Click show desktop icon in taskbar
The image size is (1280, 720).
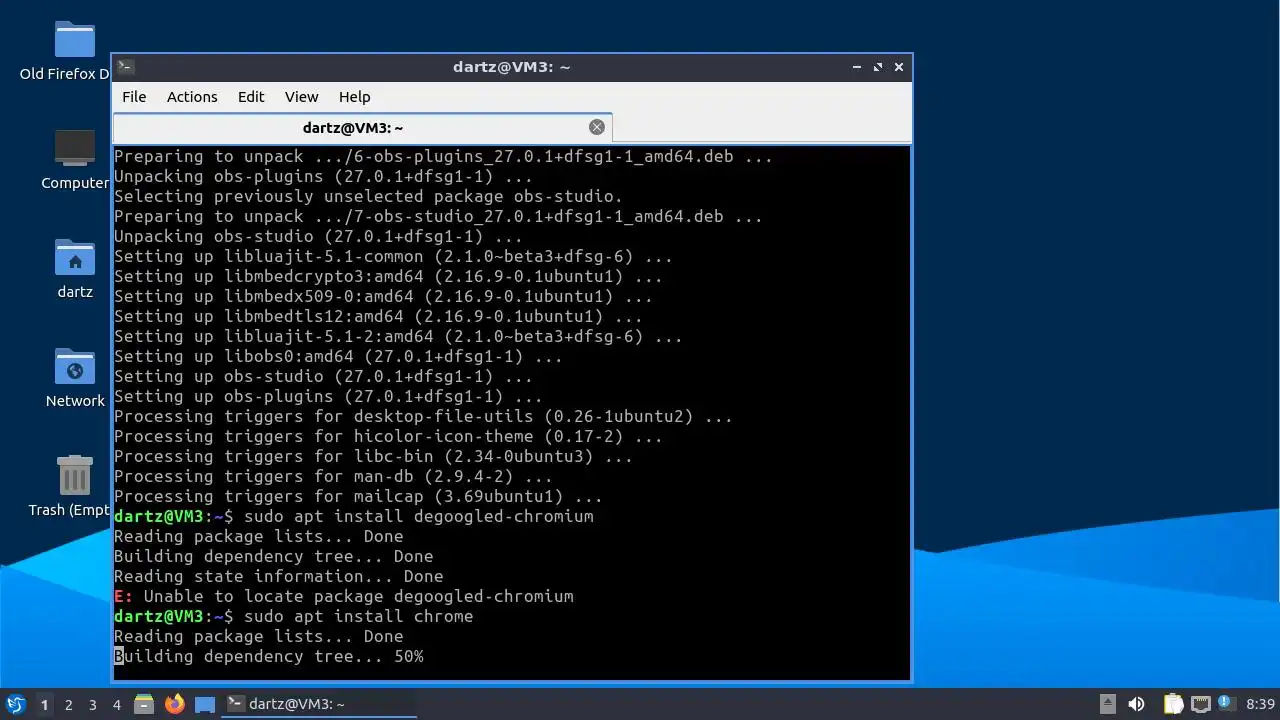tap(205, 704)
